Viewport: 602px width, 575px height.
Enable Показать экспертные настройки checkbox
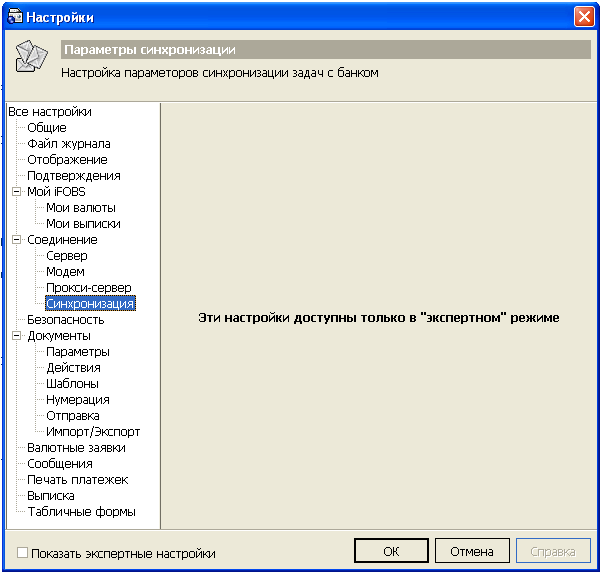click(x=23, y=553)
